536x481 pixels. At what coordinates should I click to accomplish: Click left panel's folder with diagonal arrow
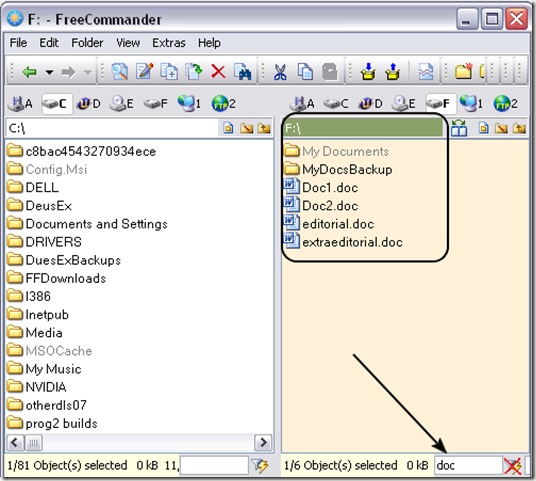click(x=246, y=128)
